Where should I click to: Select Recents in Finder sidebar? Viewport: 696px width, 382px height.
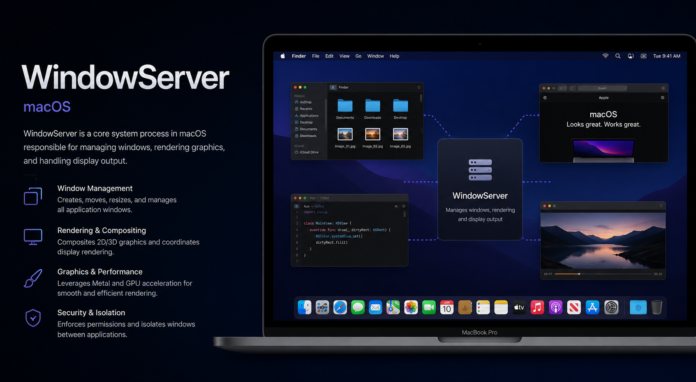[x=304, y=109]
